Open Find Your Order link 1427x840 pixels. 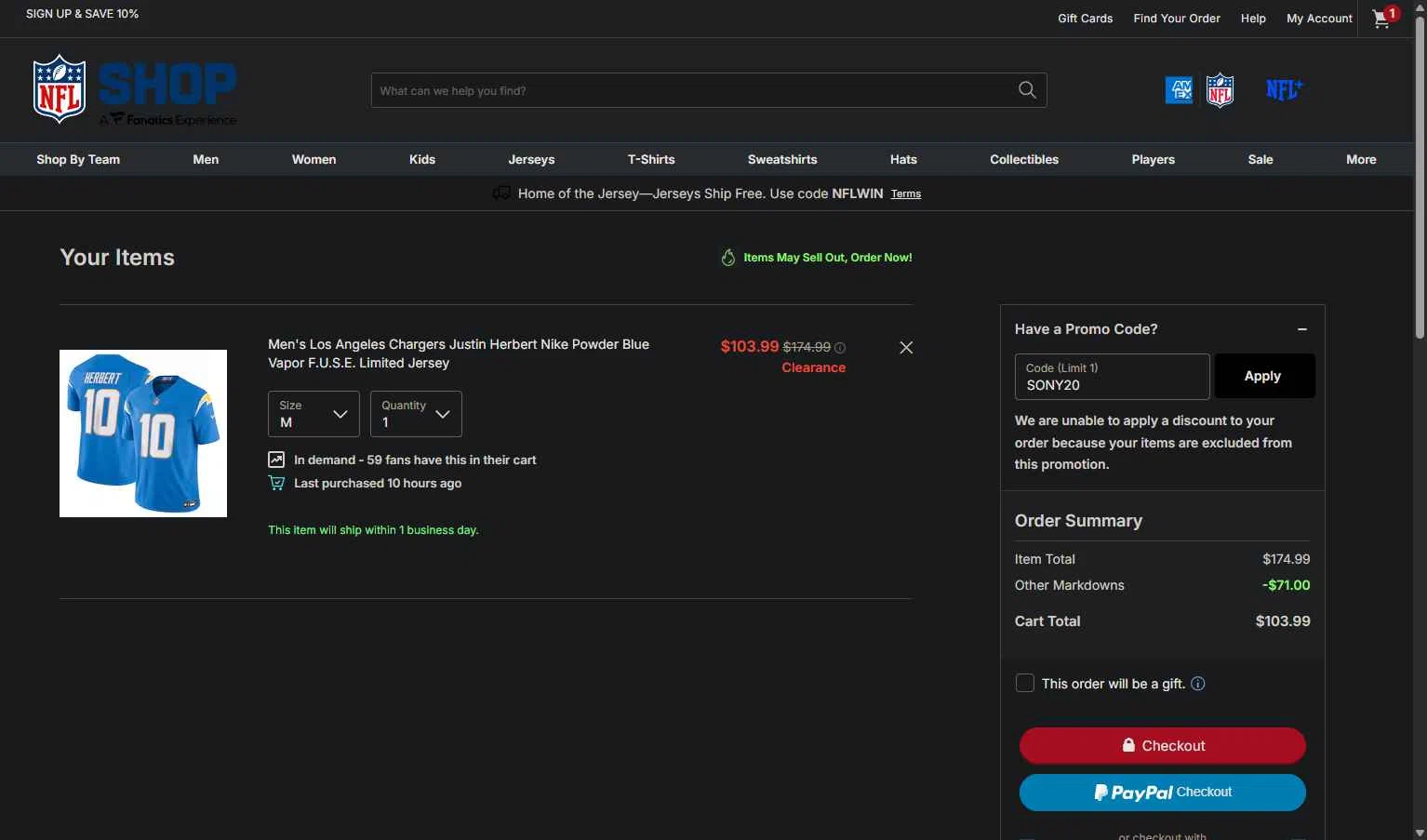click(1177, 19)
